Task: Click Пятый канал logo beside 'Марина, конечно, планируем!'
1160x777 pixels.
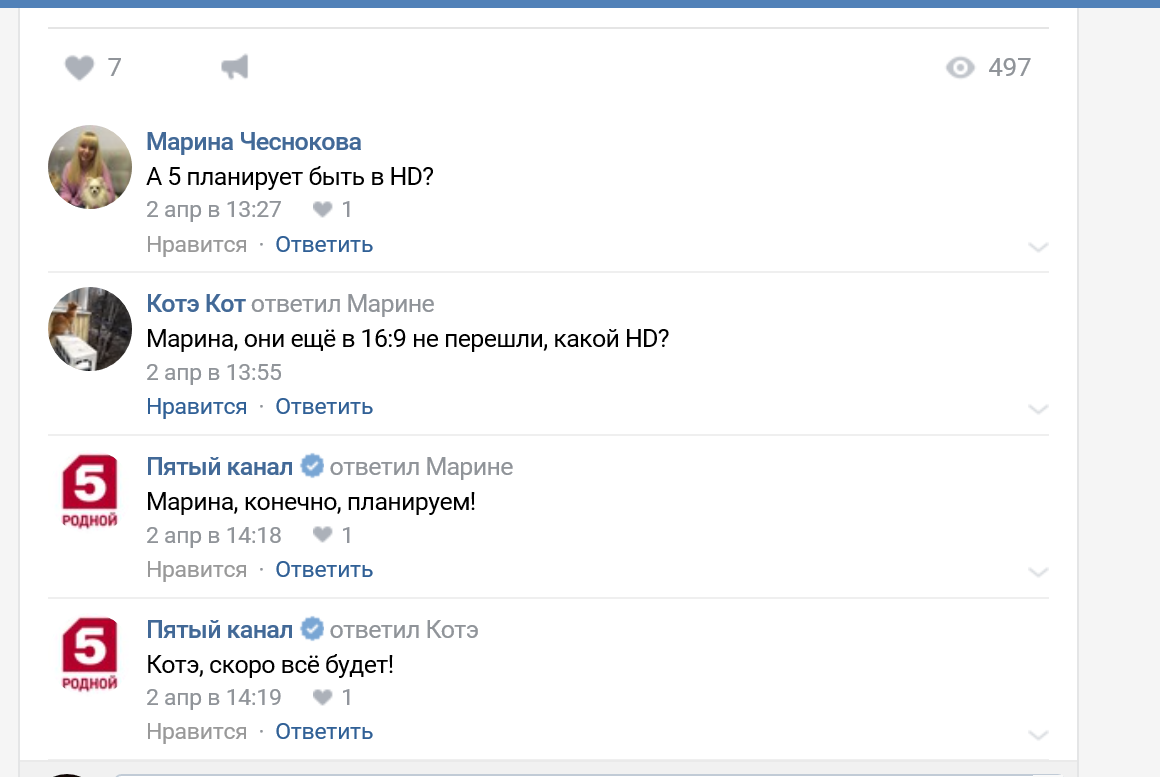Action: click(x=90, y=492)
